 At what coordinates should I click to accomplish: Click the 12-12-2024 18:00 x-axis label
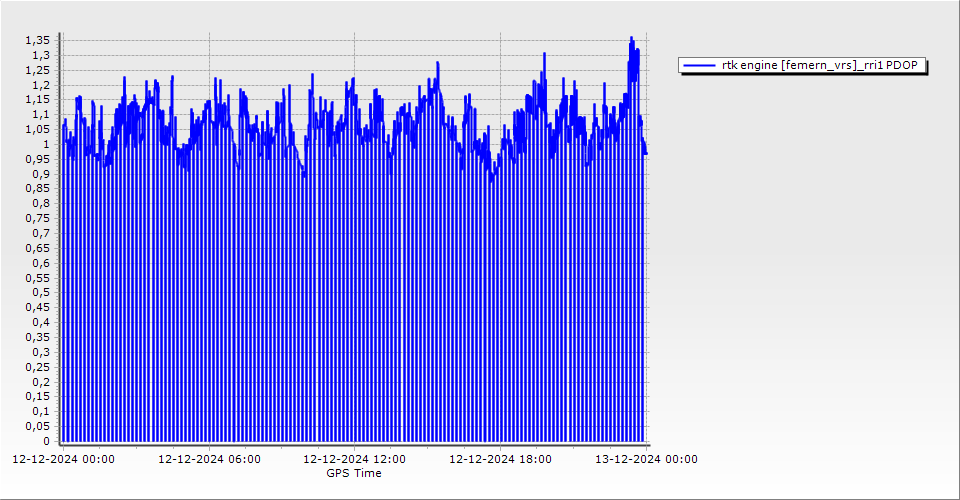click(x=500, y=460)
